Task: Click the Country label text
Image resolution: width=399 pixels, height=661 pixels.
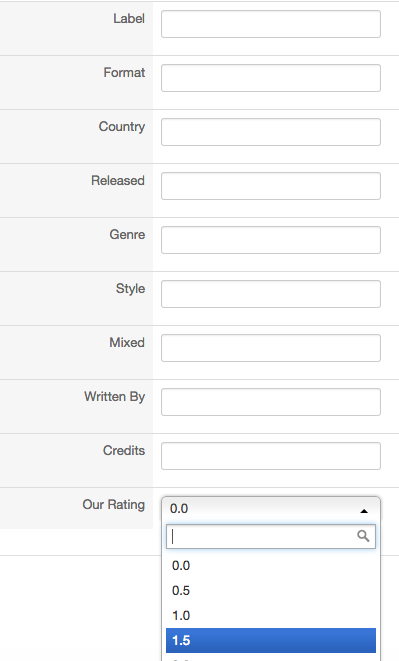Action: click(x=122, y=127)
